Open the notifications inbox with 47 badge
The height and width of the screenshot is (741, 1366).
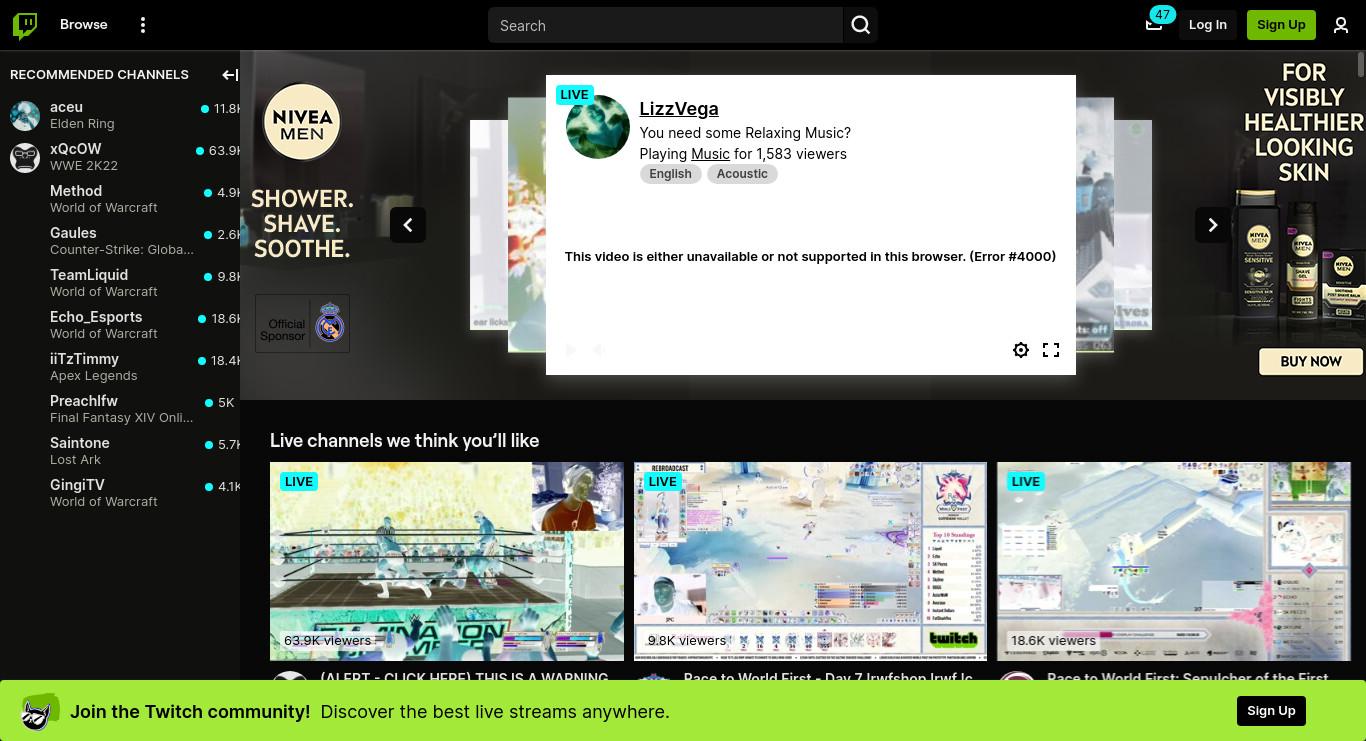pyautogui.click(x=1154, y=24)
